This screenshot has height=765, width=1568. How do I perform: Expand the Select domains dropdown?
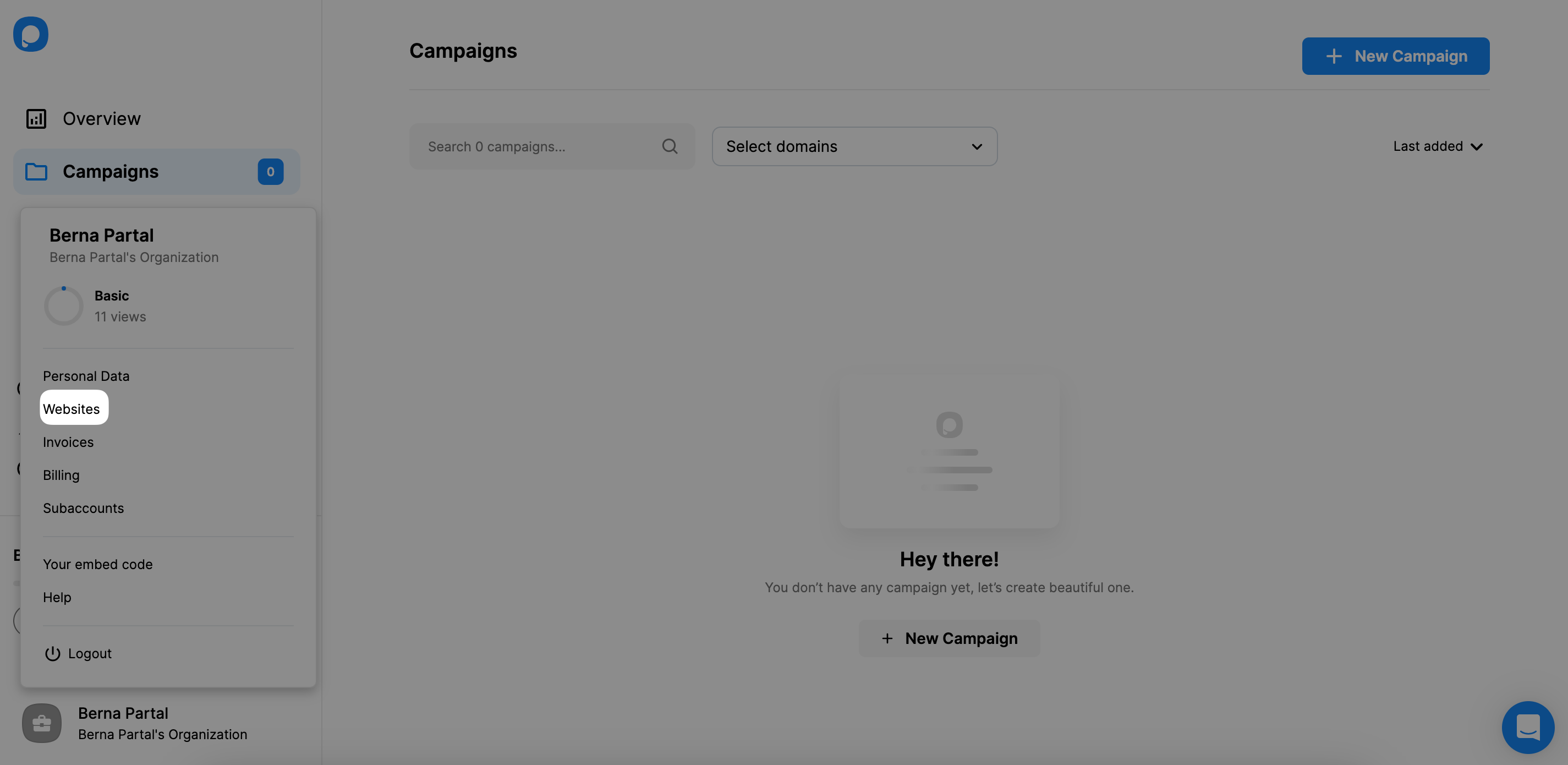tap(855, 145)
